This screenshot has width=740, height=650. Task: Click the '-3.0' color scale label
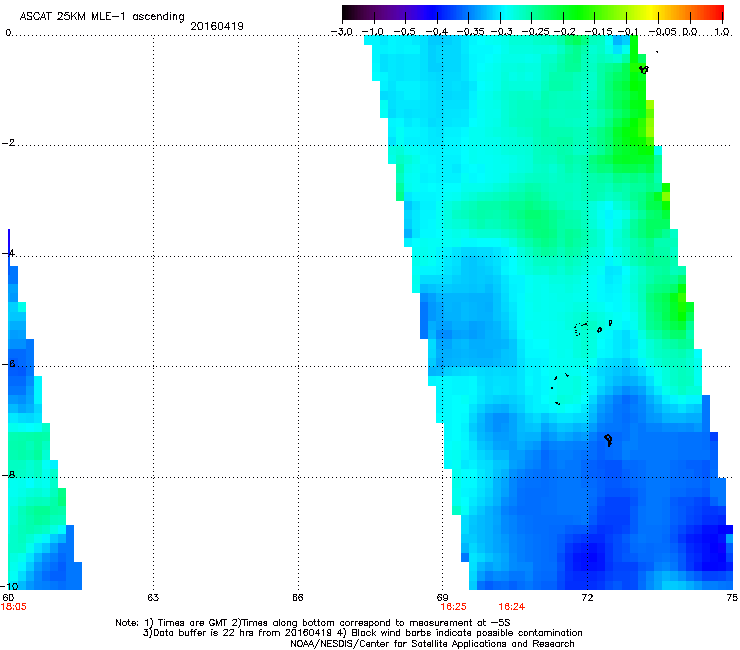click(x=342, y=32)
